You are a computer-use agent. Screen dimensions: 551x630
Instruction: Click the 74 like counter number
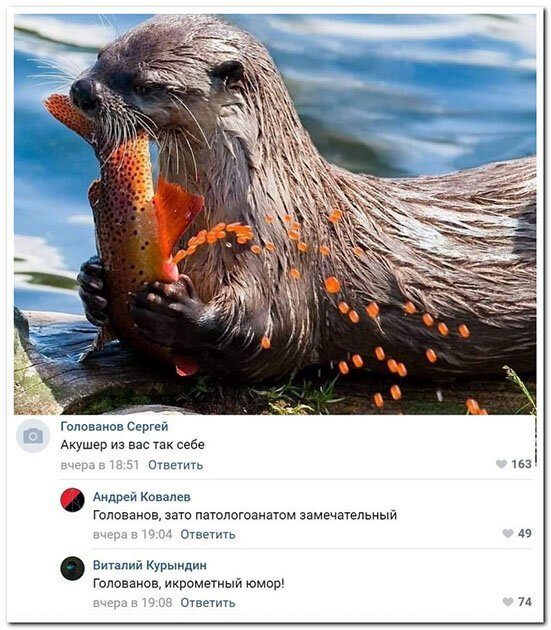[525, 601]
